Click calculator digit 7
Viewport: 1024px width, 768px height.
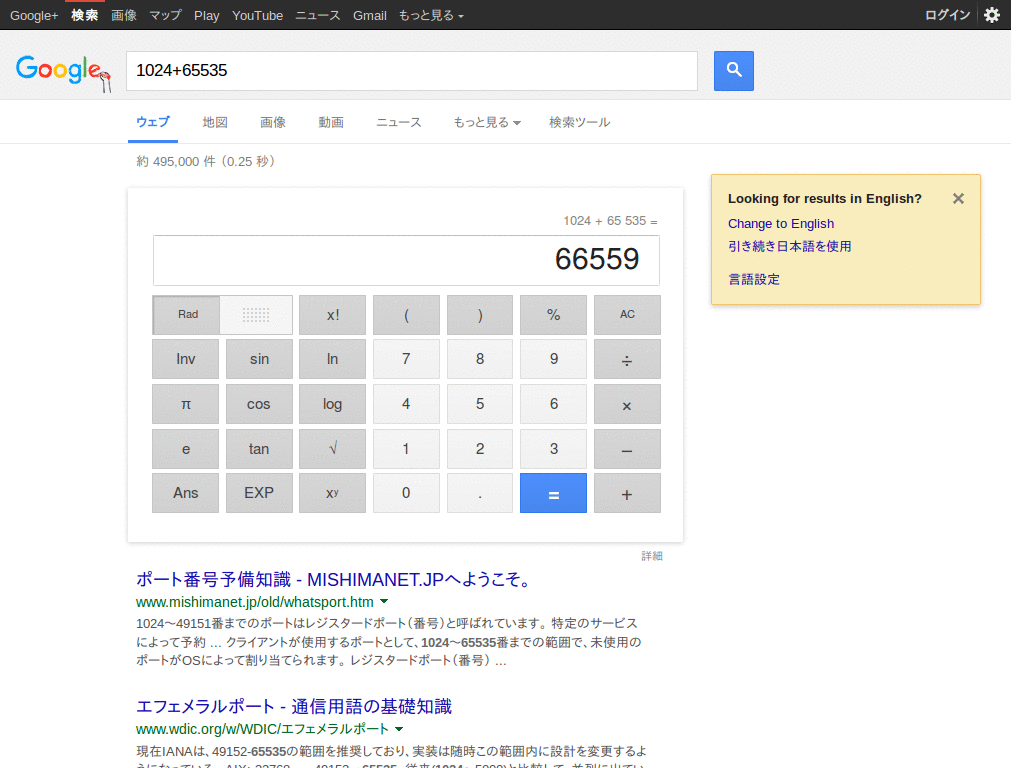point(406,359)
